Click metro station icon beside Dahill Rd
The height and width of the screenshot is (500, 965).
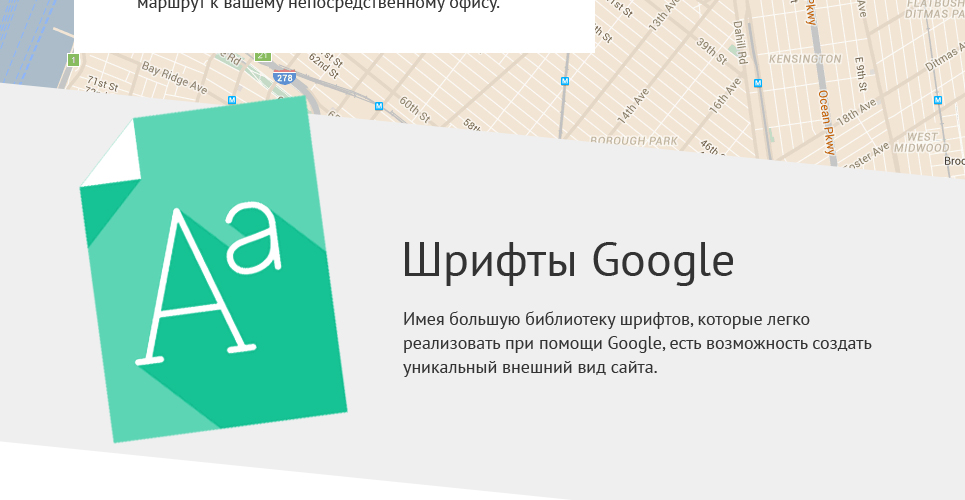click(758, 83)
